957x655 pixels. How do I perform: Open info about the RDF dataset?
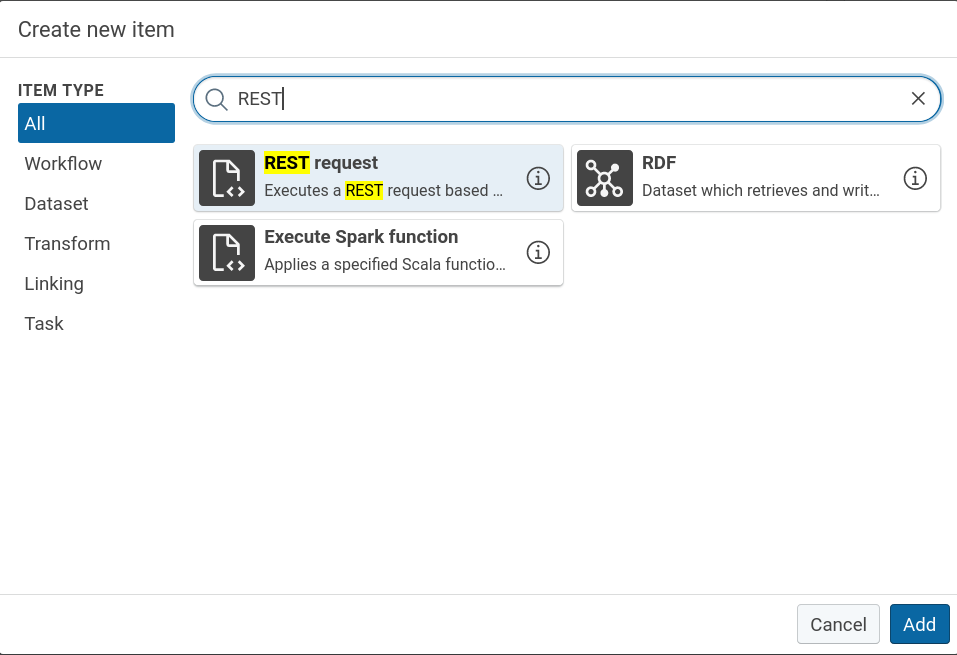pos(915,177)
